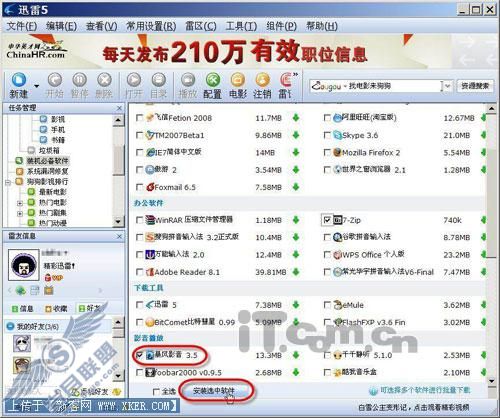Check the WinRAR checkbox
This screenshot has width=500, height=418.
tap(140, 220)
